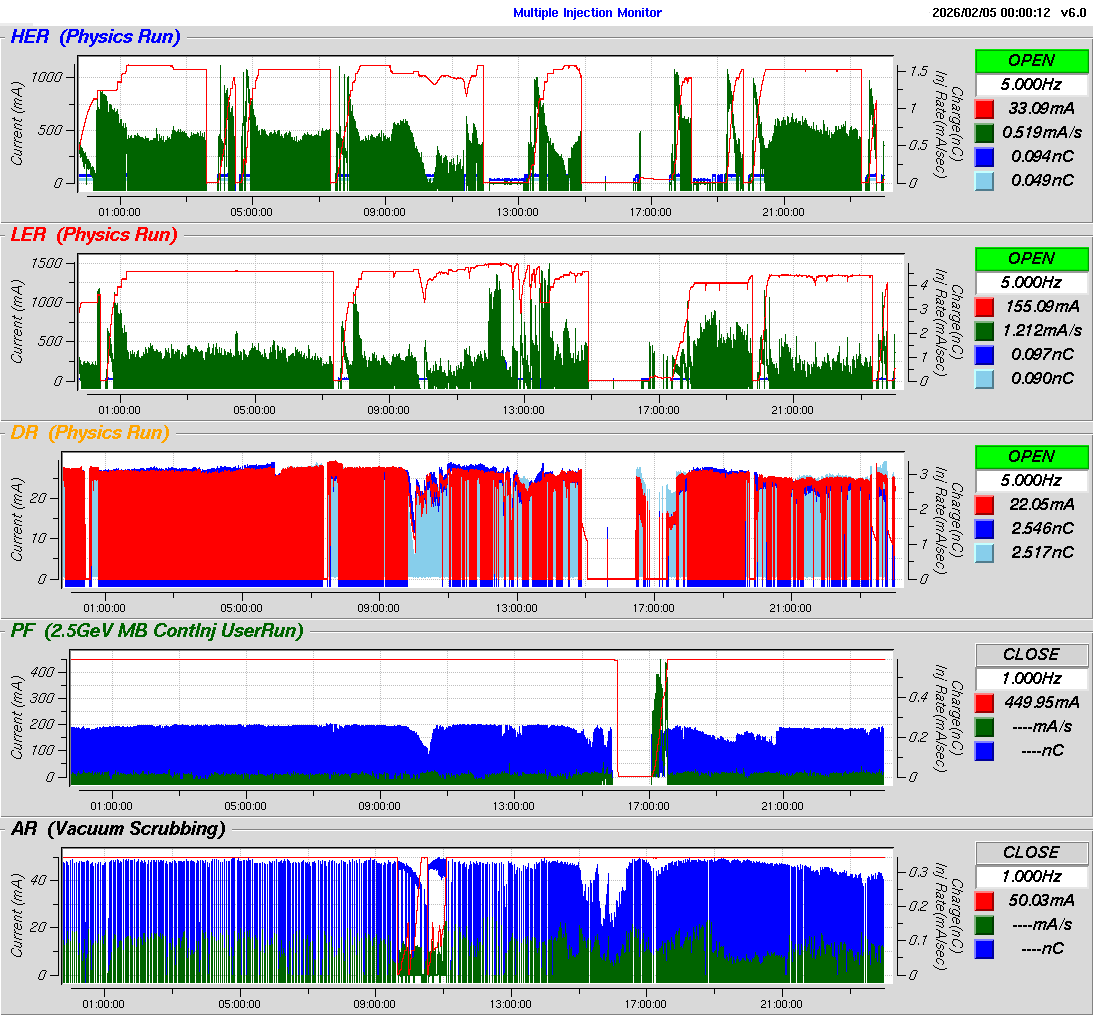Screen dimensions: 1093x1015
Task: Click the OPEN status button in HER panel
Action: pos(1031,60)
